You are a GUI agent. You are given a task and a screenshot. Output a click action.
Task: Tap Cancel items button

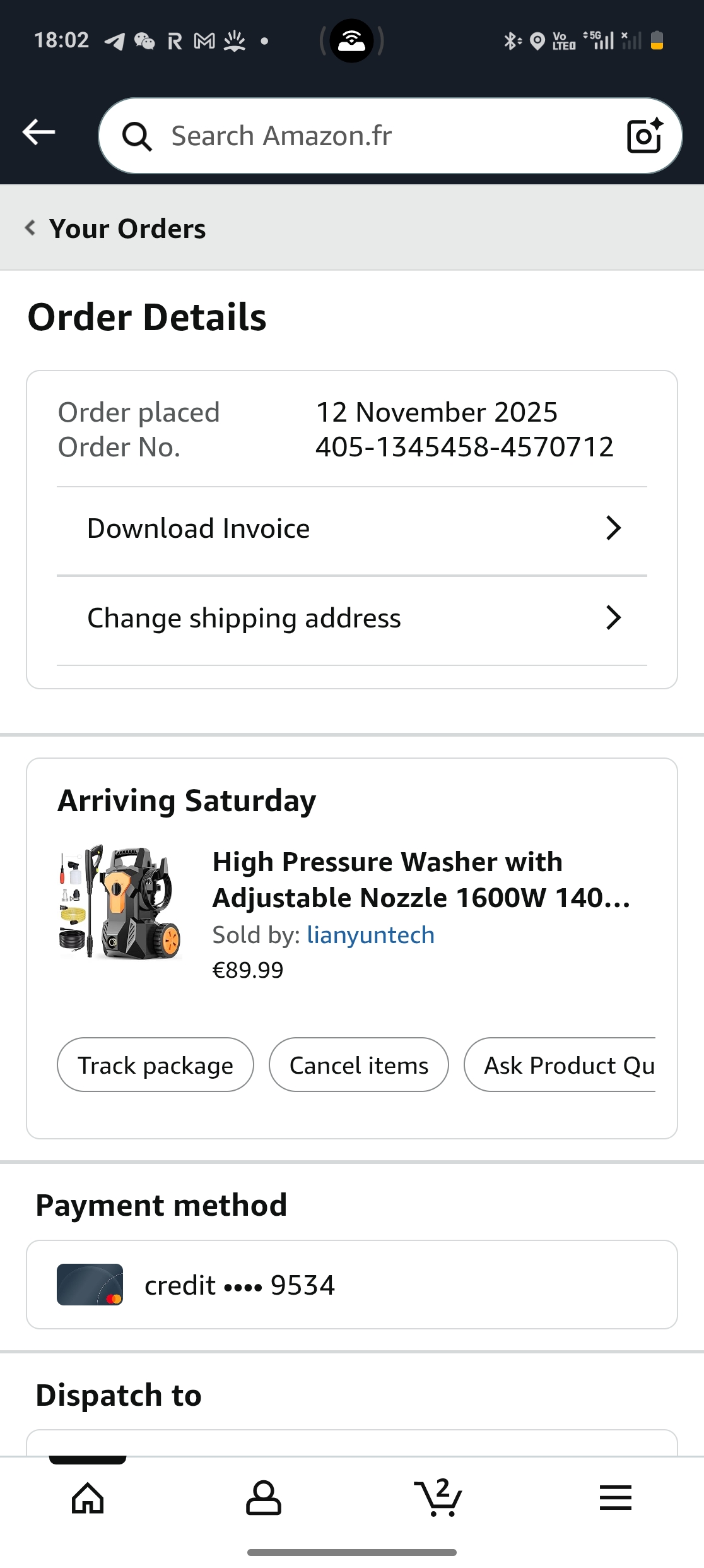click(358, 1065)
